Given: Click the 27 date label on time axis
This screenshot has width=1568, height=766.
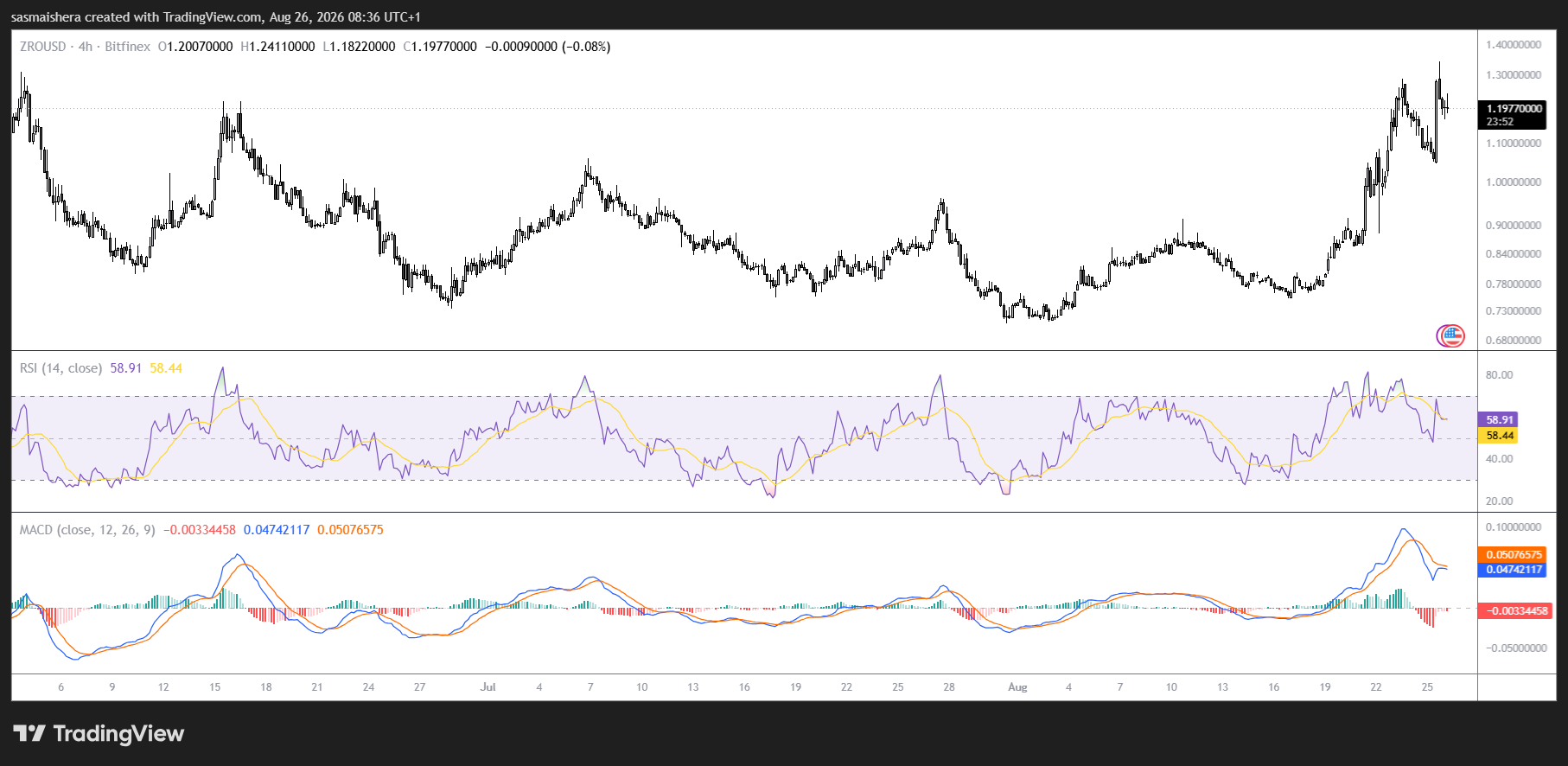Looking at the screenshot, I should (419, 687).
